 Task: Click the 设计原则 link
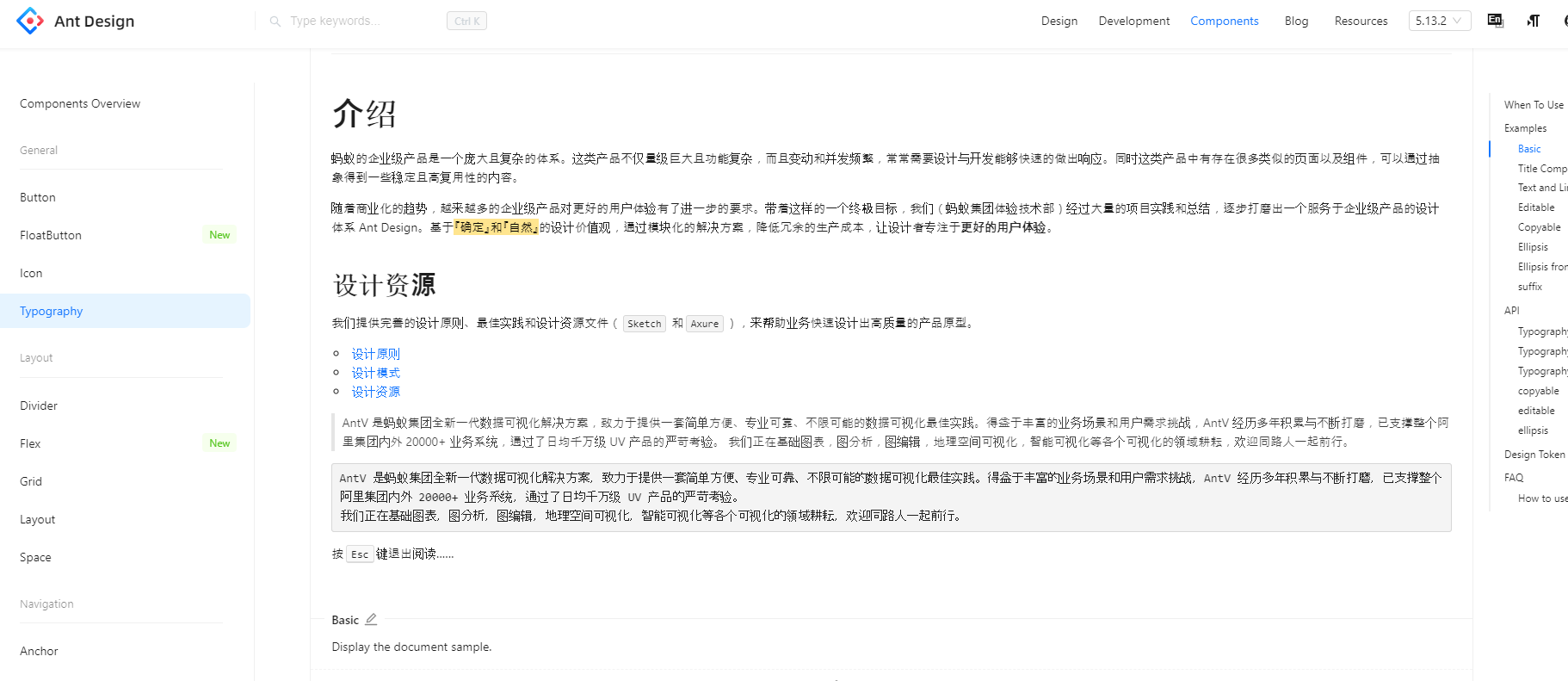[375, 354]
